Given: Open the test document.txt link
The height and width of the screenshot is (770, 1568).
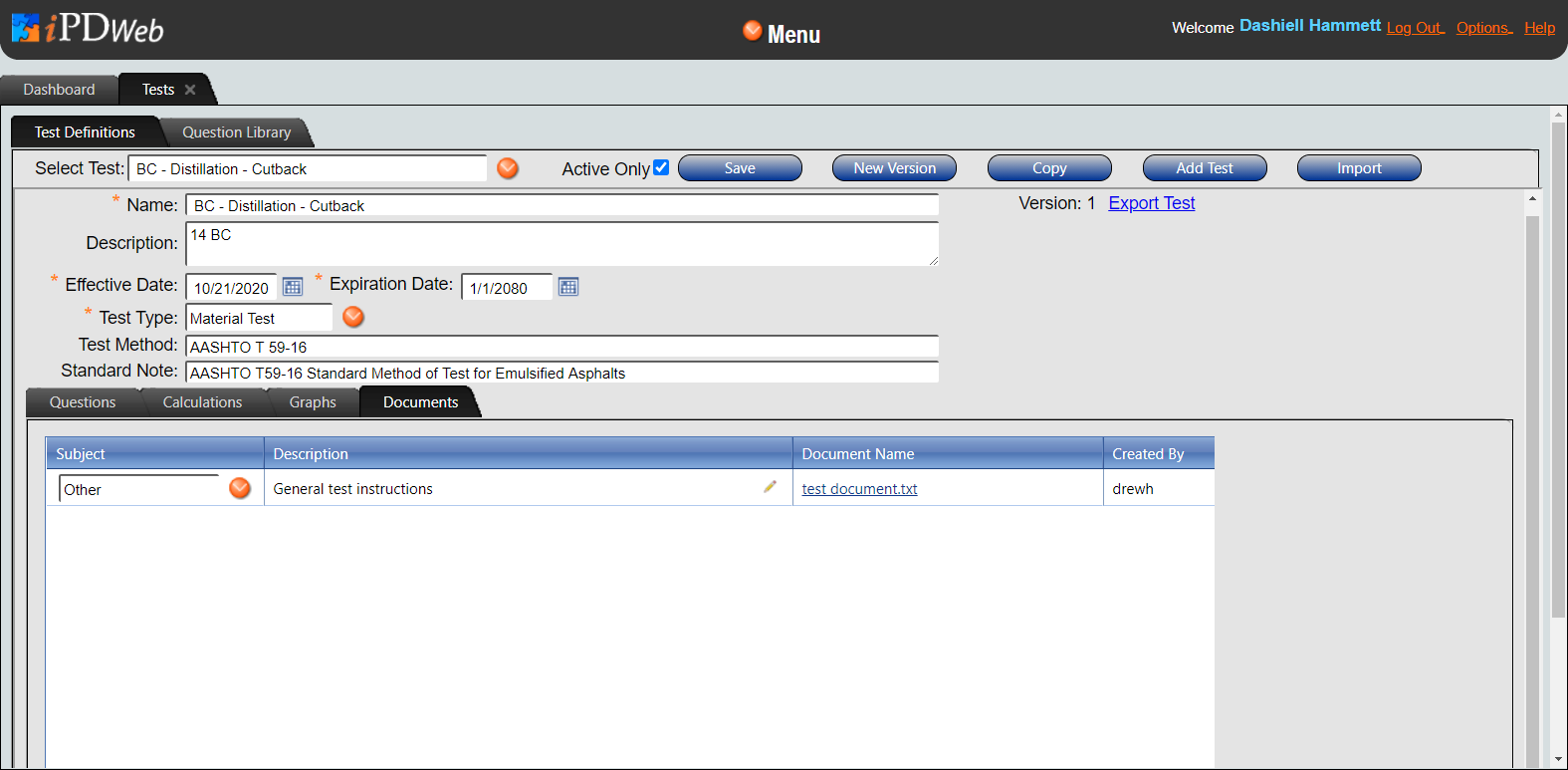Looking at the screenshot, I should pos(859,489).
